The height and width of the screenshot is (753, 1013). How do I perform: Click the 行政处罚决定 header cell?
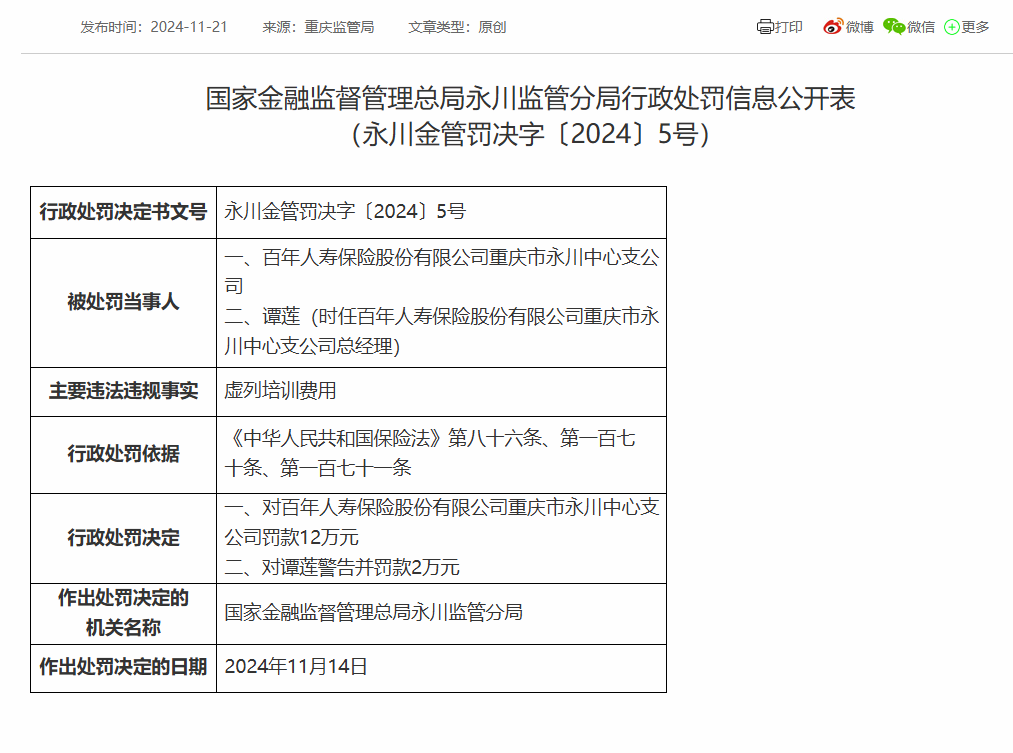[x=123, y=539]
